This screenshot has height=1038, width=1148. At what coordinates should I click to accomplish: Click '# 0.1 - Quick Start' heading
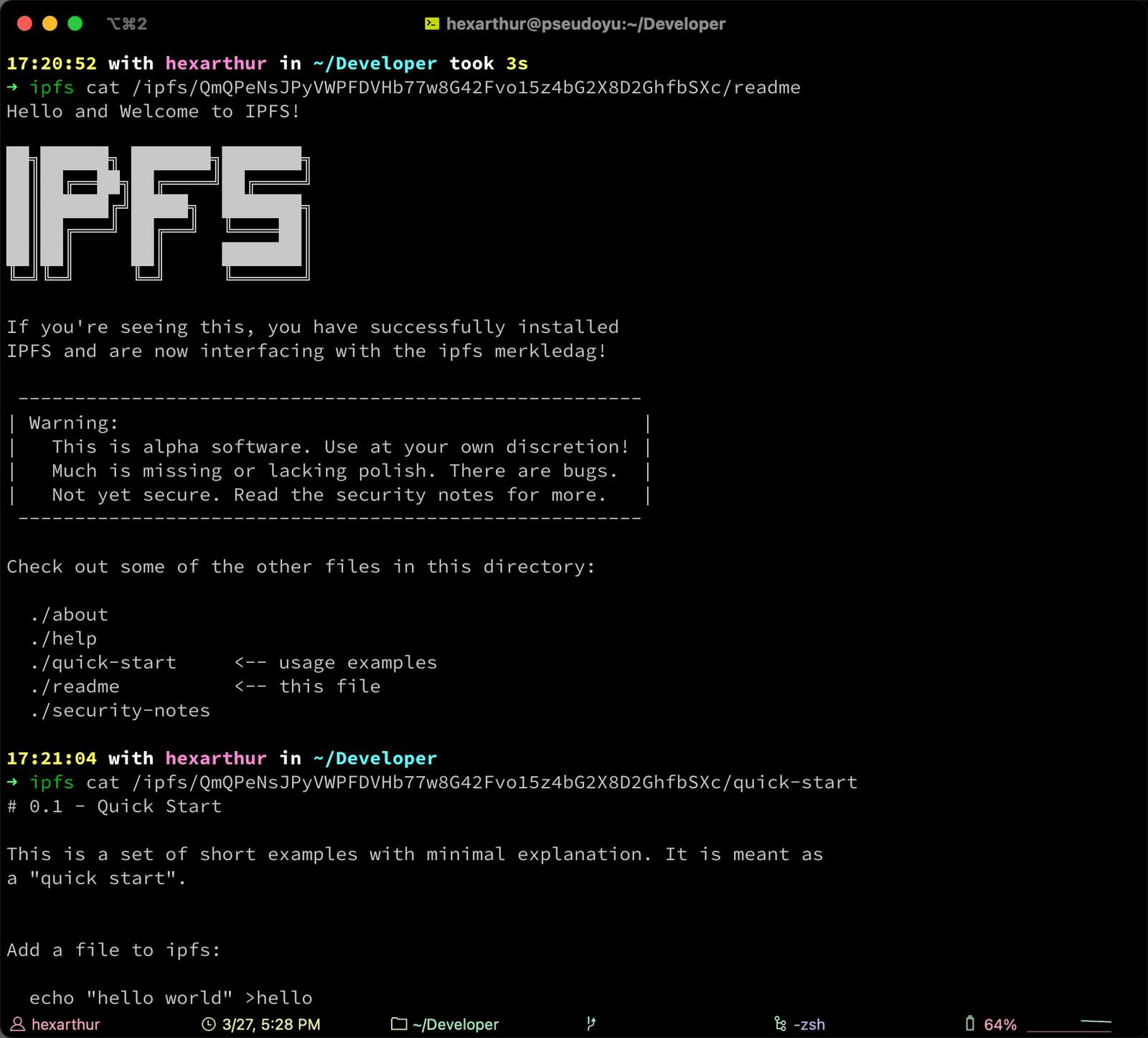point(114,806)
